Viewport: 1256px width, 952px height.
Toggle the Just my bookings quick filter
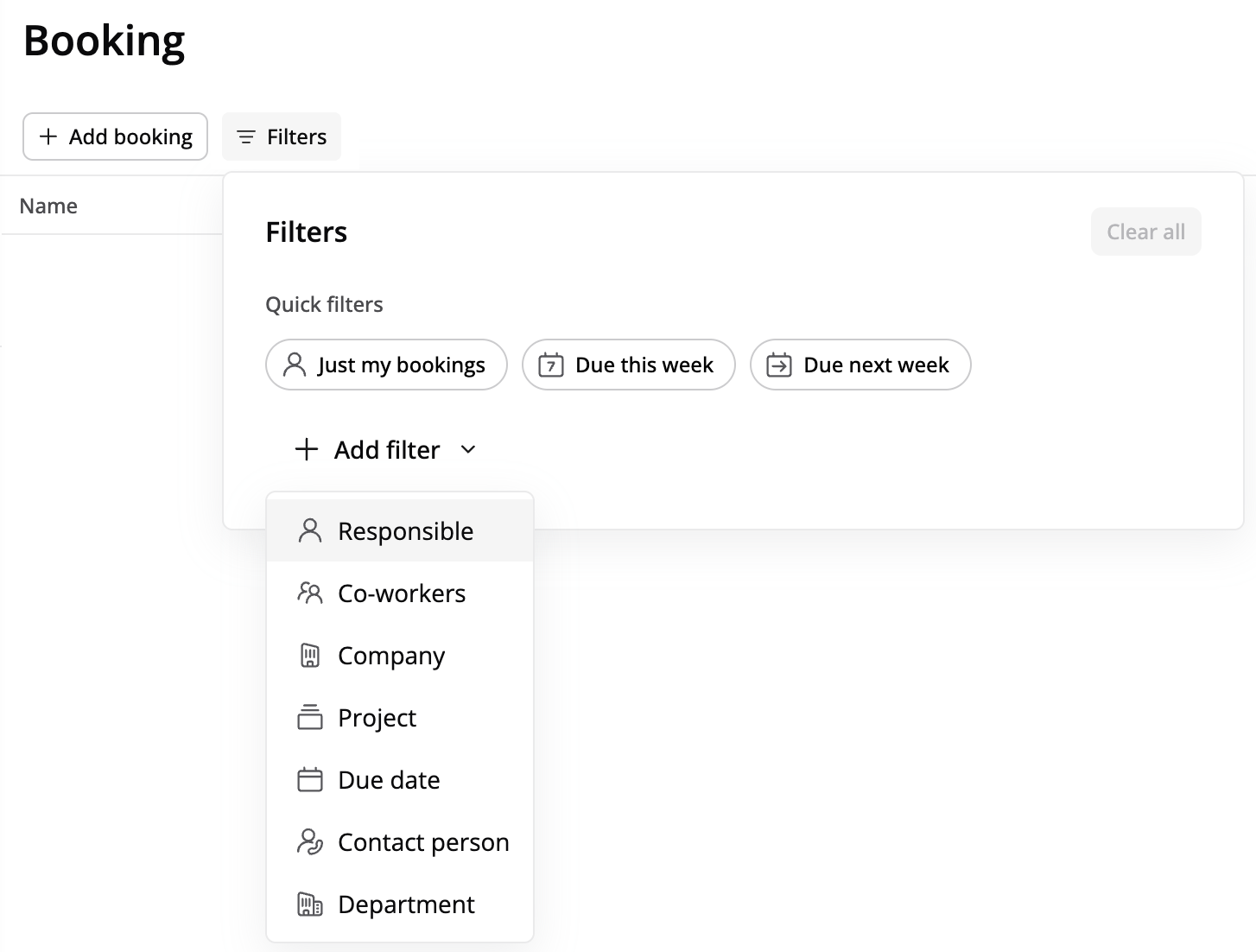386,365
